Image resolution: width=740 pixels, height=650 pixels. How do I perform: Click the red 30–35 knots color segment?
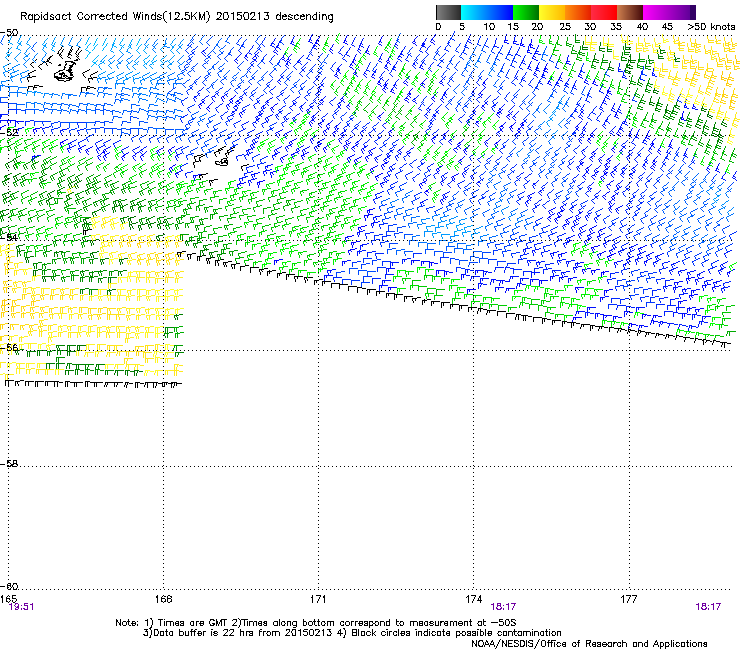pyautogui.click(x=604, y=12)
